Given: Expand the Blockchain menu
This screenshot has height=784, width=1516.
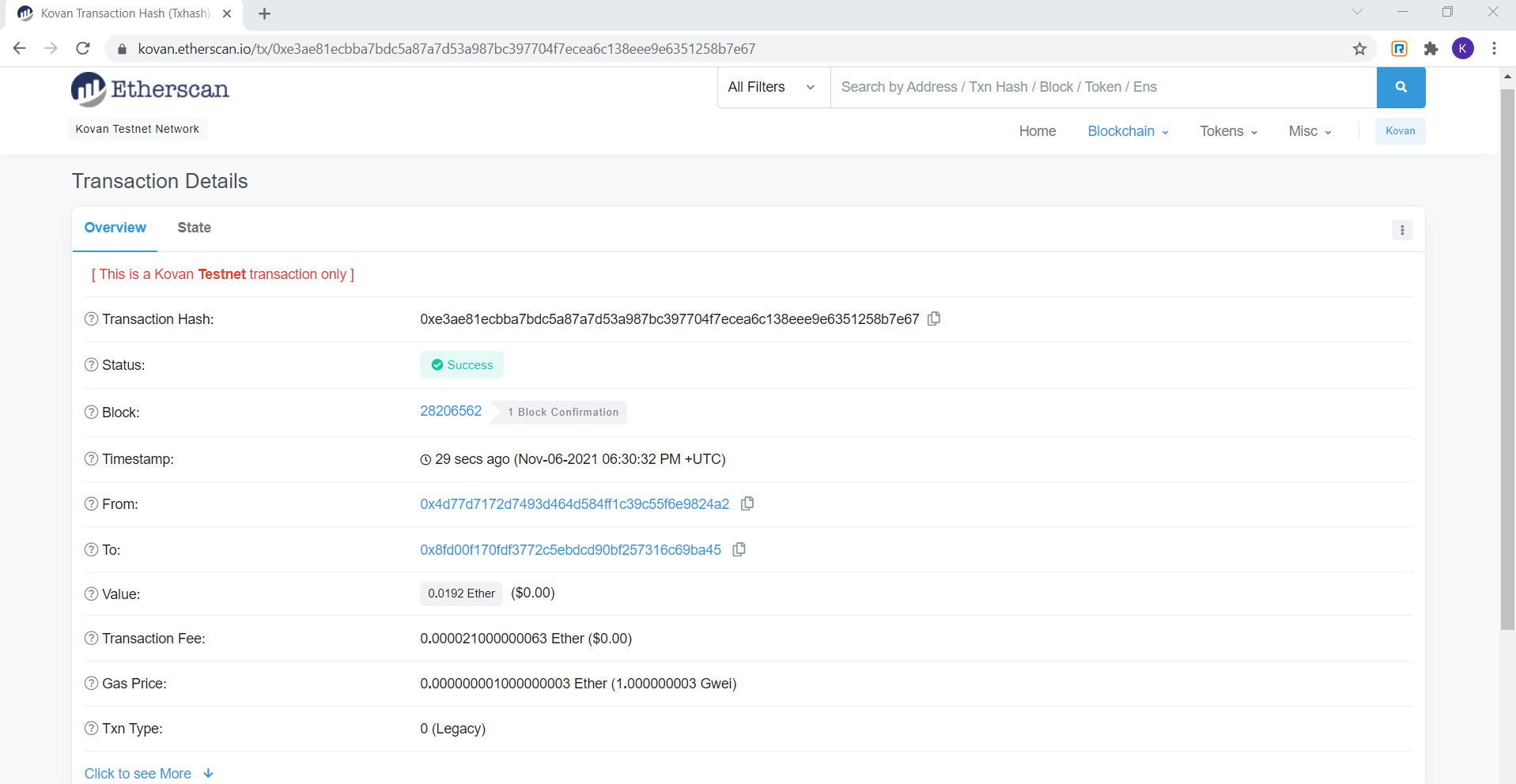Looking at the screenshot, I should [x=1128, y=131].
